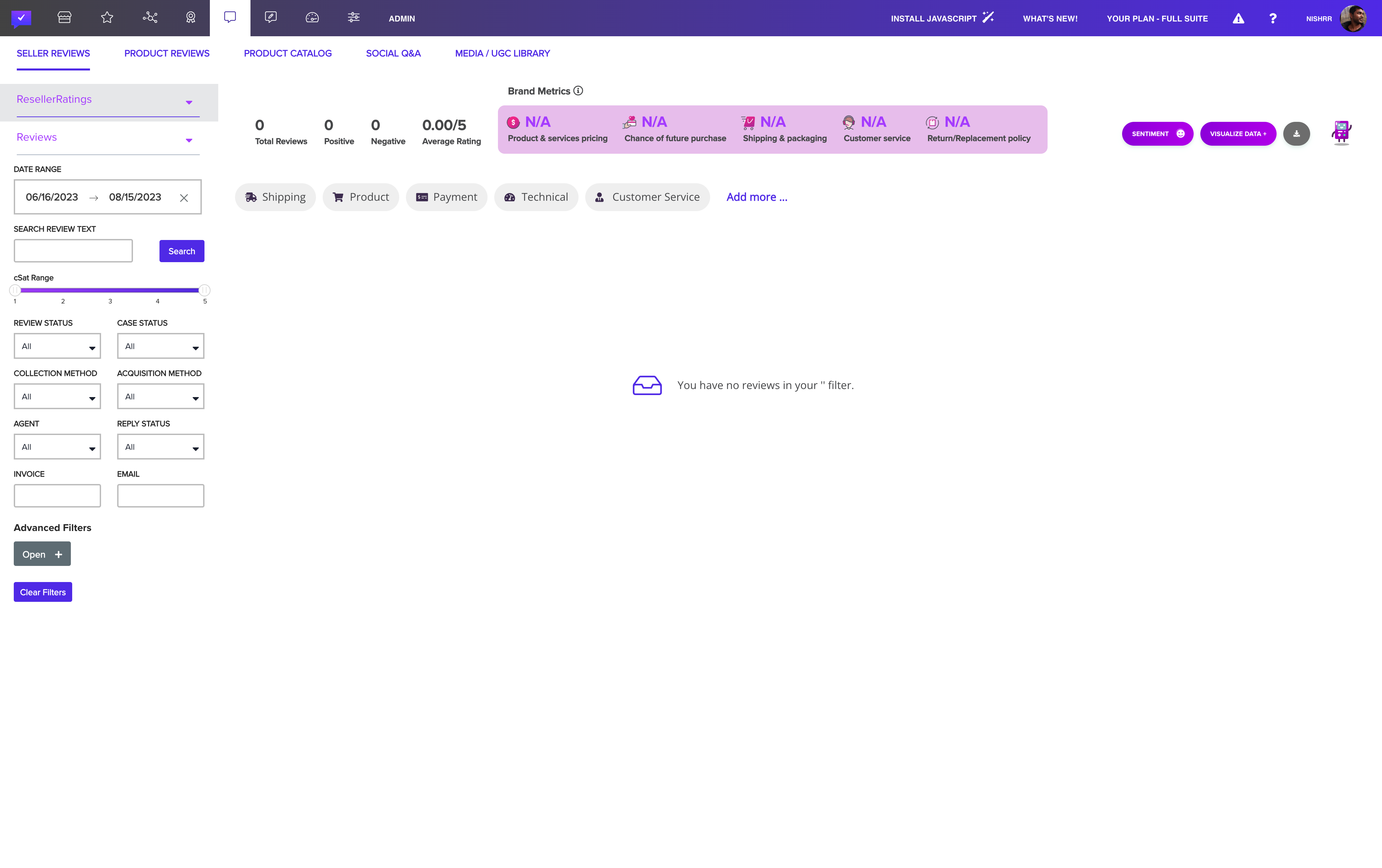Viewport: 1382px width, 868px height.
Task: Open the dashboard gauge icon in top bar
Action: pyautogui.click(x=312, y=18)
